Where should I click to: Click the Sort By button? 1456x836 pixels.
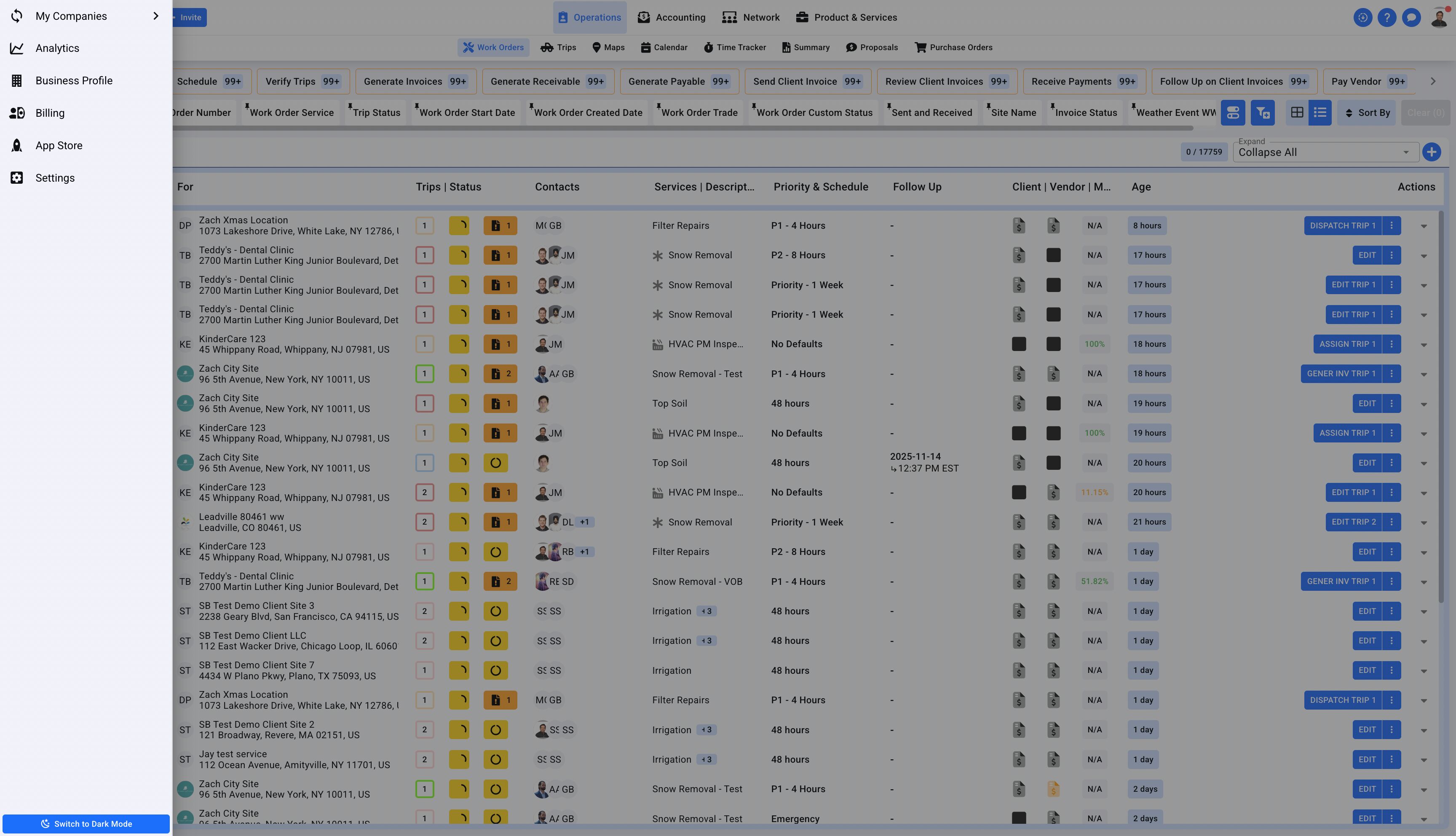coord(1367,113)
